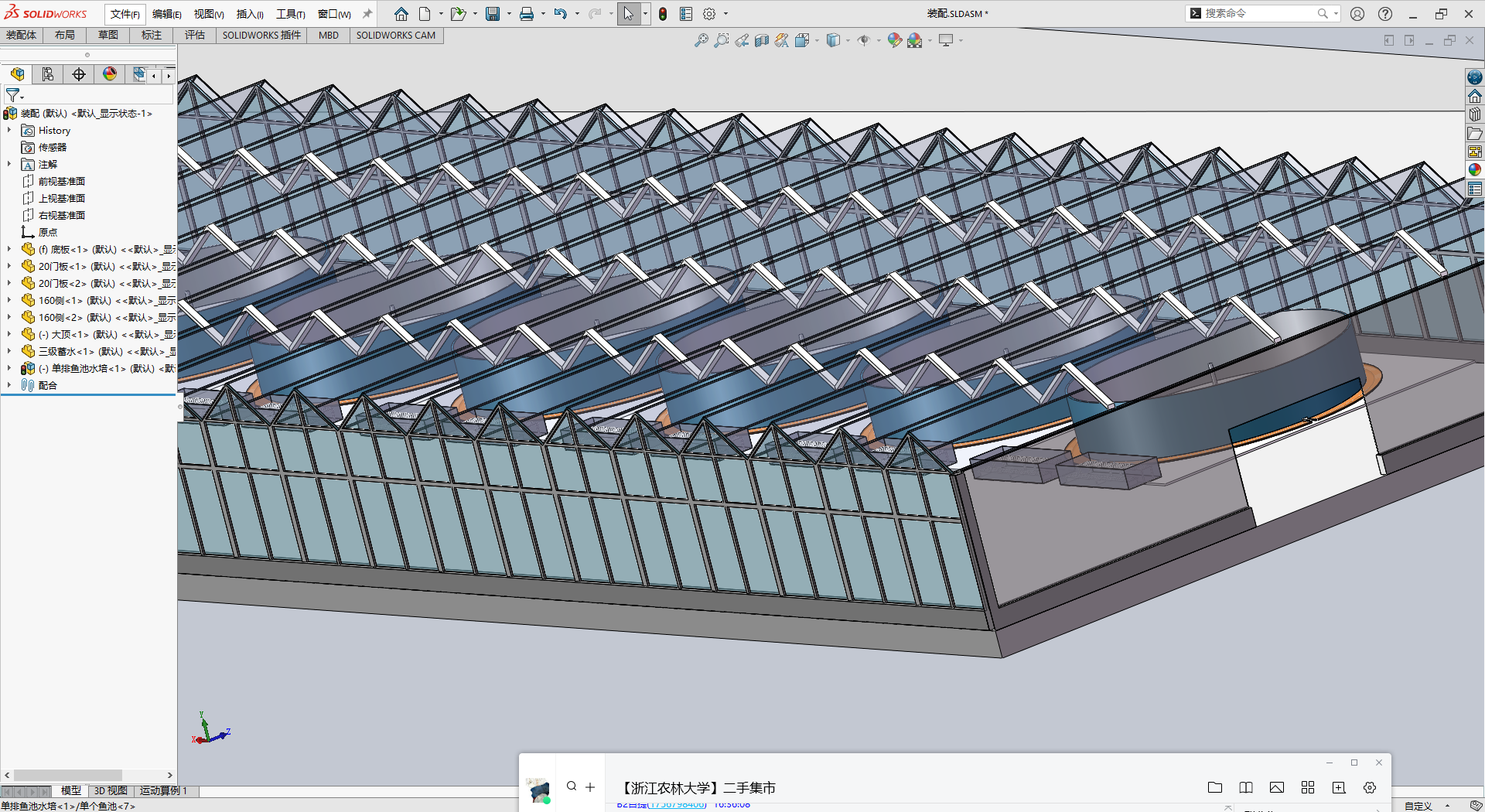Click the Select cursor tool
Viewport: 1485px width, 812px height.
click(x=629, y=14)
